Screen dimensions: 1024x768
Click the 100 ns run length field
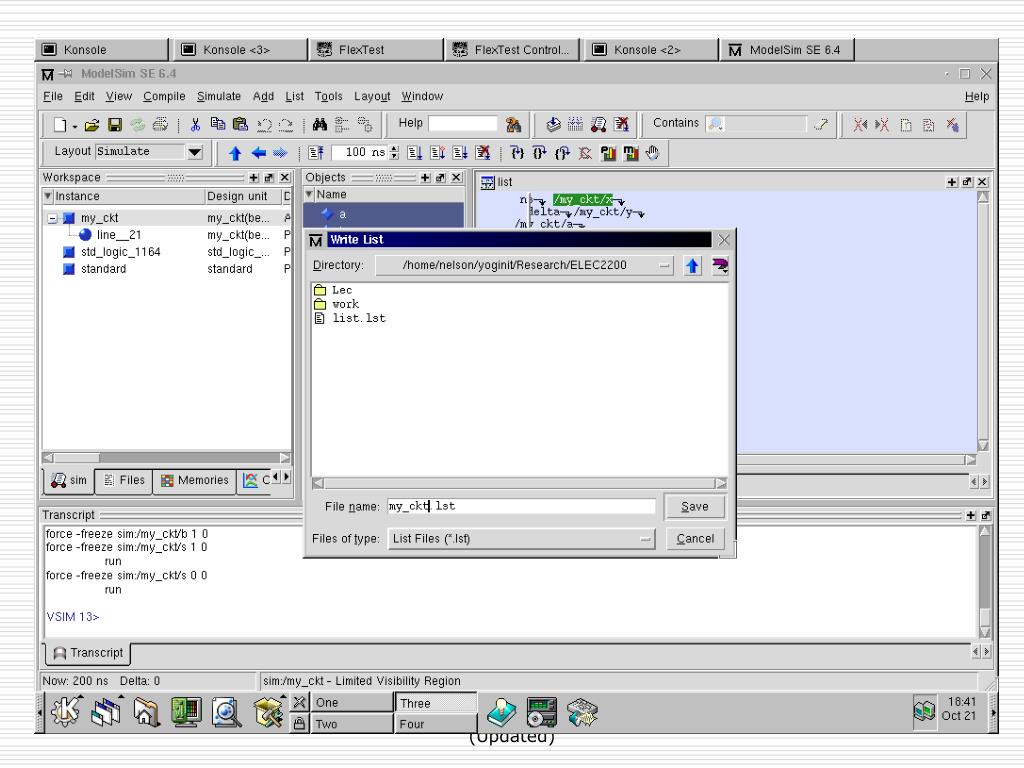click(359, 153)
